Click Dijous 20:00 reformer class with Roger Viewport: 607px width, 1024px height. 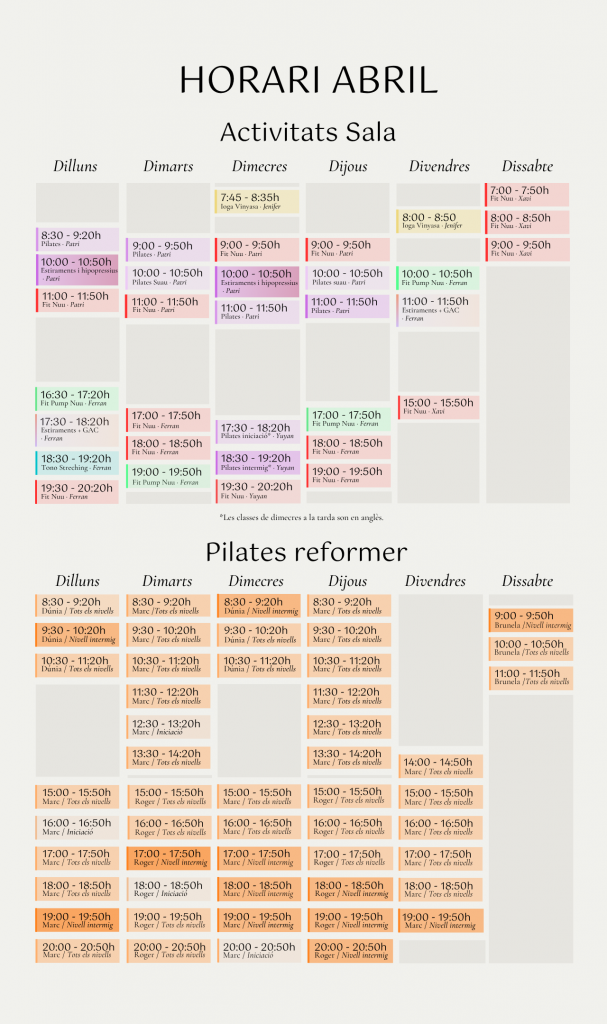click(x=350, y=951)
